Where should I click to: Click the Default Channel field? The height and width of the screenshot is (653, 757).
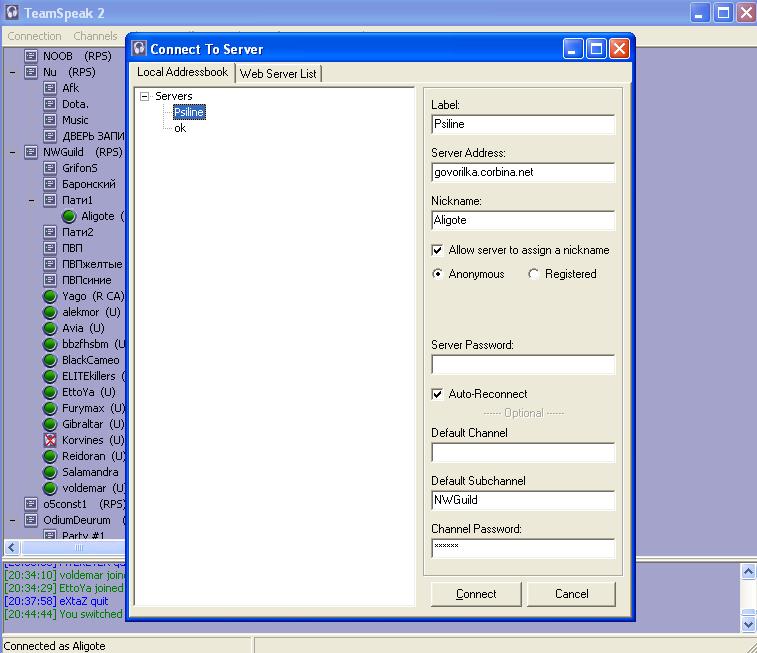pos(523,452)
